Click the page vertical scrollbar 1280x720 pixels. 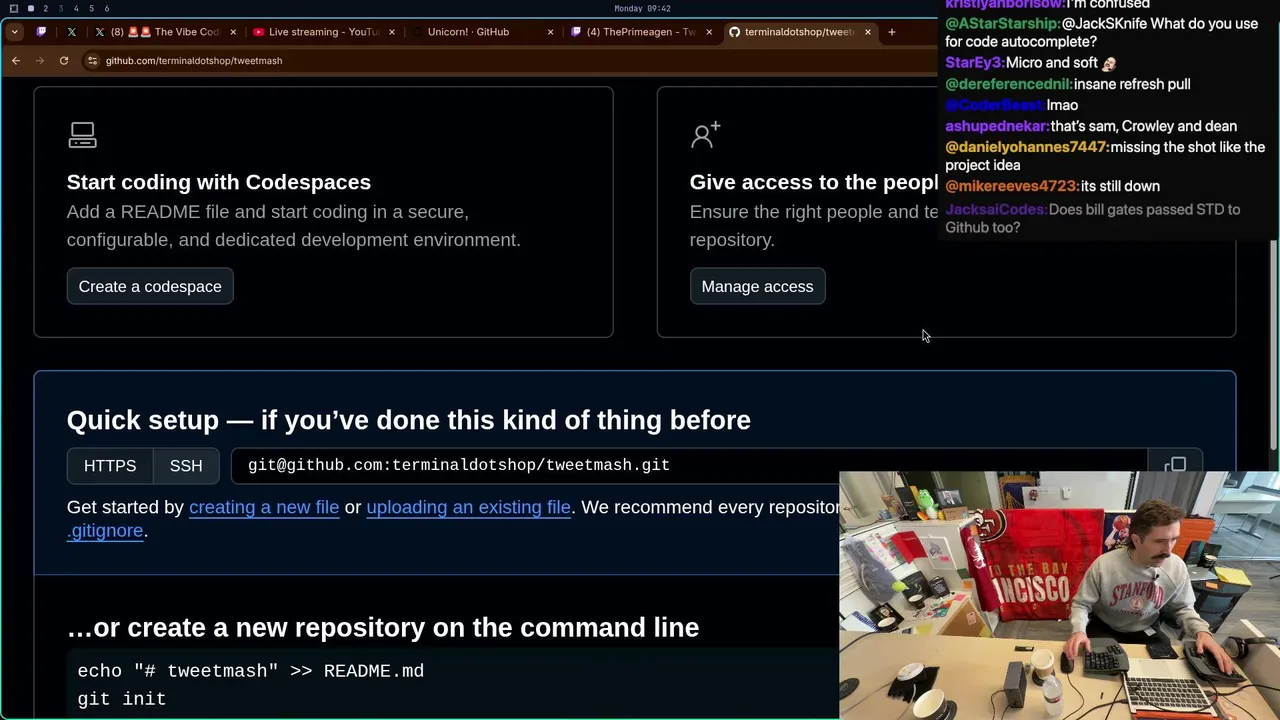tap(1273, 345)
